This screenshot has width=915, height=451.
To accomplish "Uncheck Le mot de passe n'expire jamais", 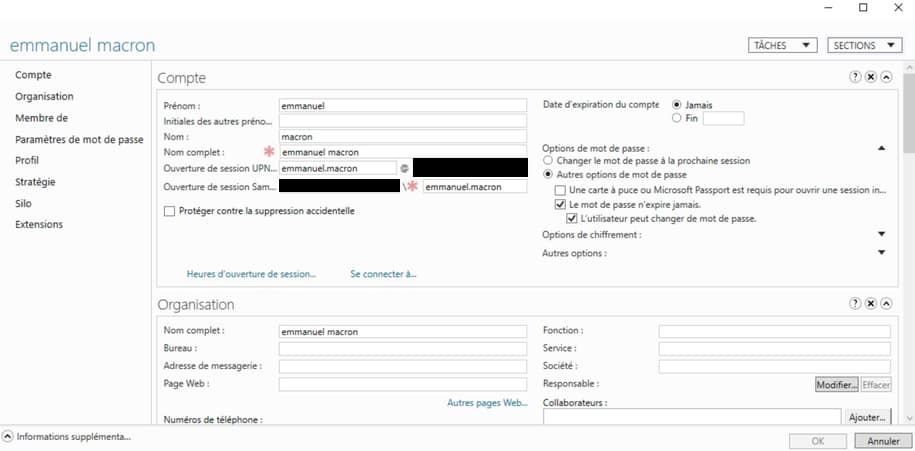I will (561, 204).
